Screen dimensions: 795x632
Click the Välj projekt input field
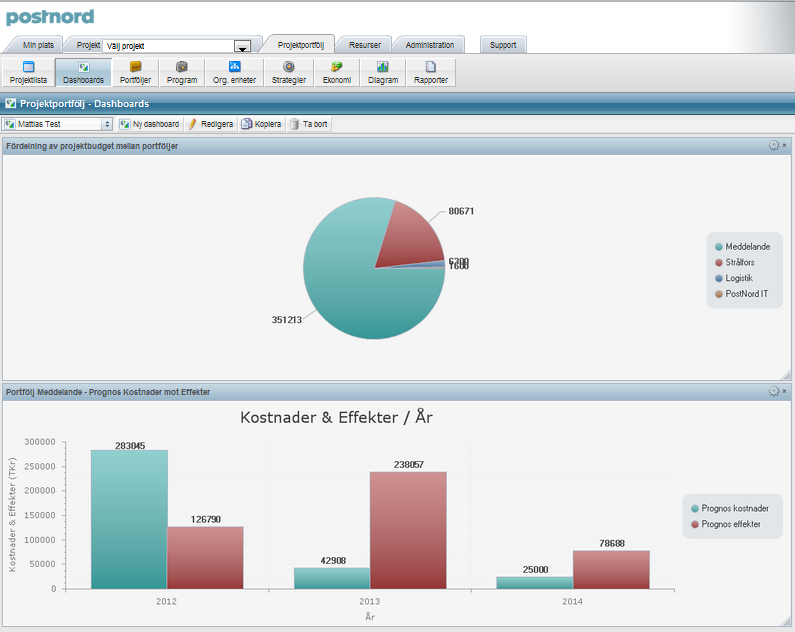click(168, 46)
